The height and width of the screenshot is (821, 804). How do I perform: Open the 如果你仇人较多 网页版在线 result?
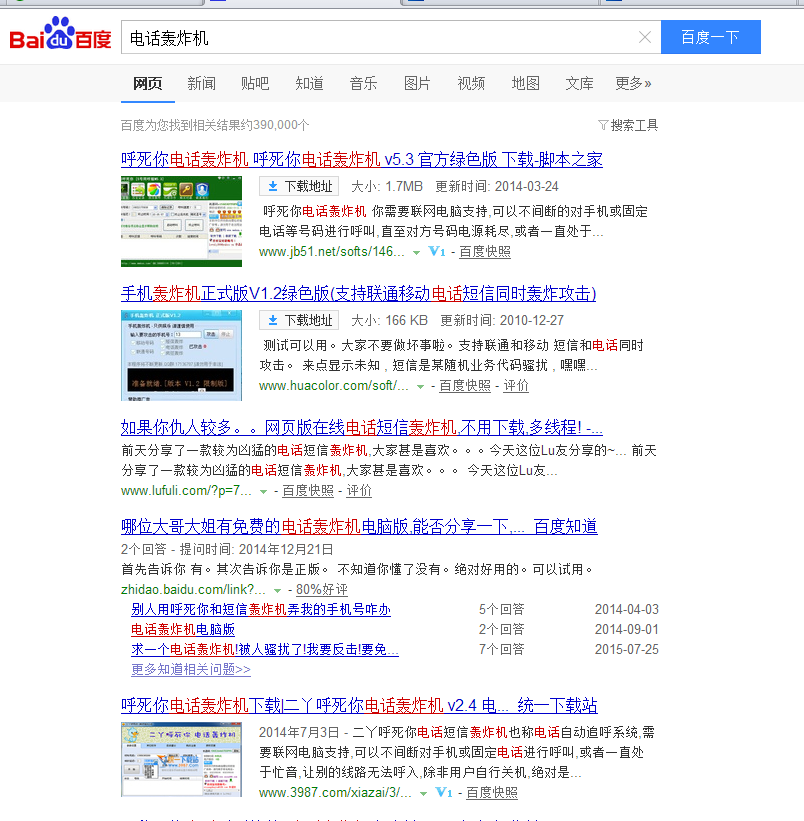tap(362, 427)
